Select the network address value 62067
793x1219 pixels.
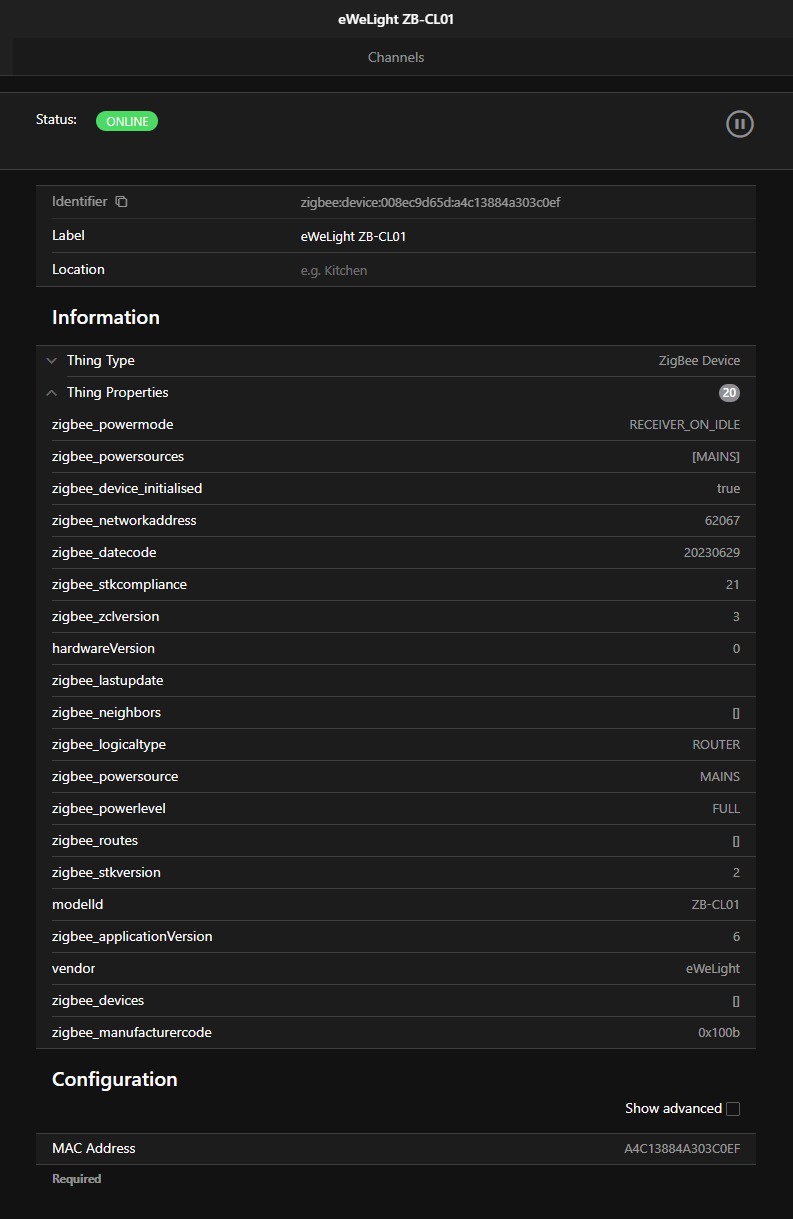coord(722,521)
